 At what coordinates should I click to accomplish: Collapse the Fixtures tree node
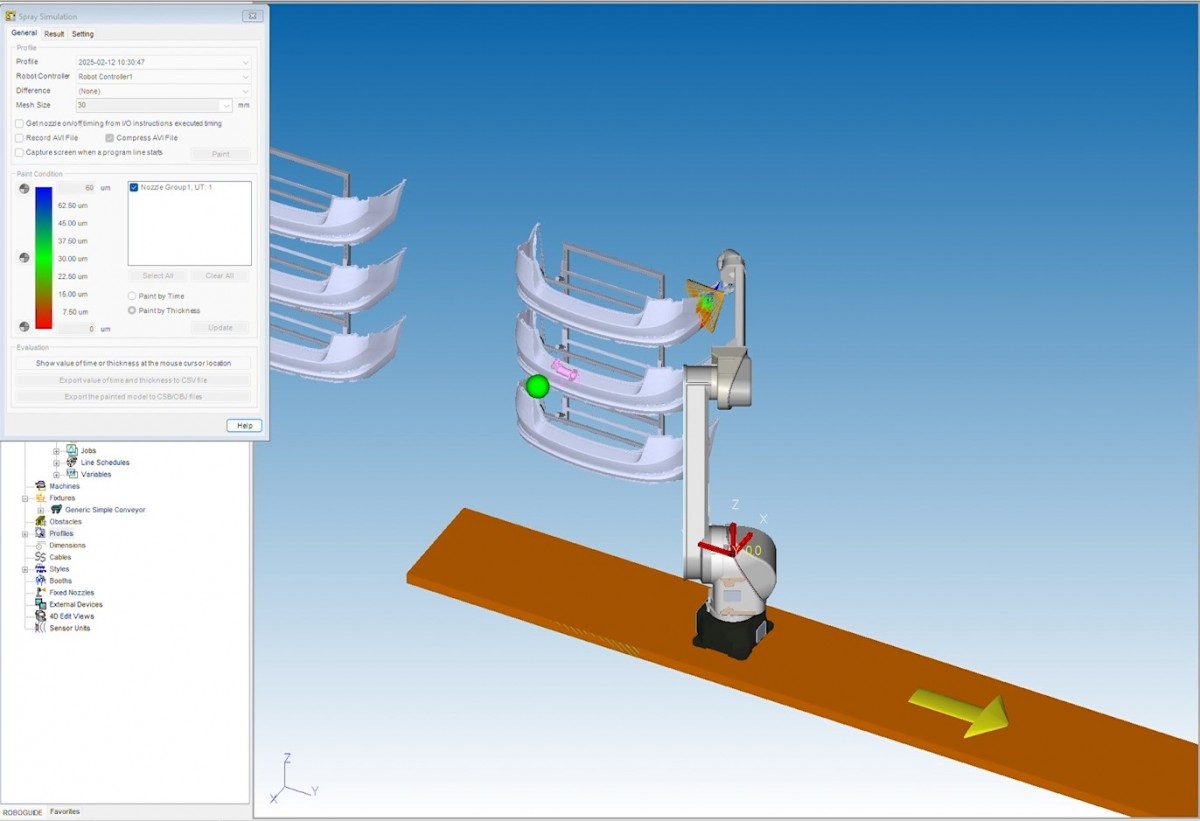26,498
